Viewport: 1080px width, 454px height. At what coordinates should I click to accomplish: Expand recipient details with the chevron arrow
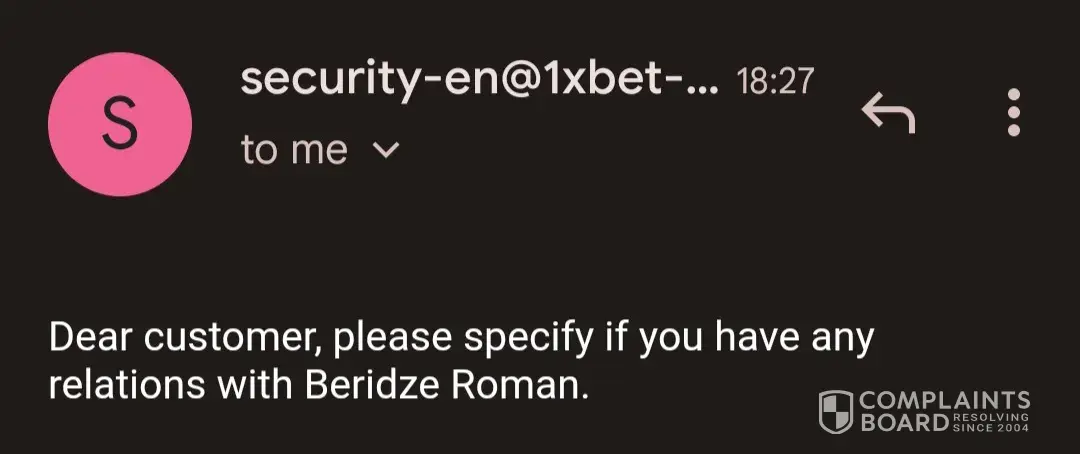385,151
